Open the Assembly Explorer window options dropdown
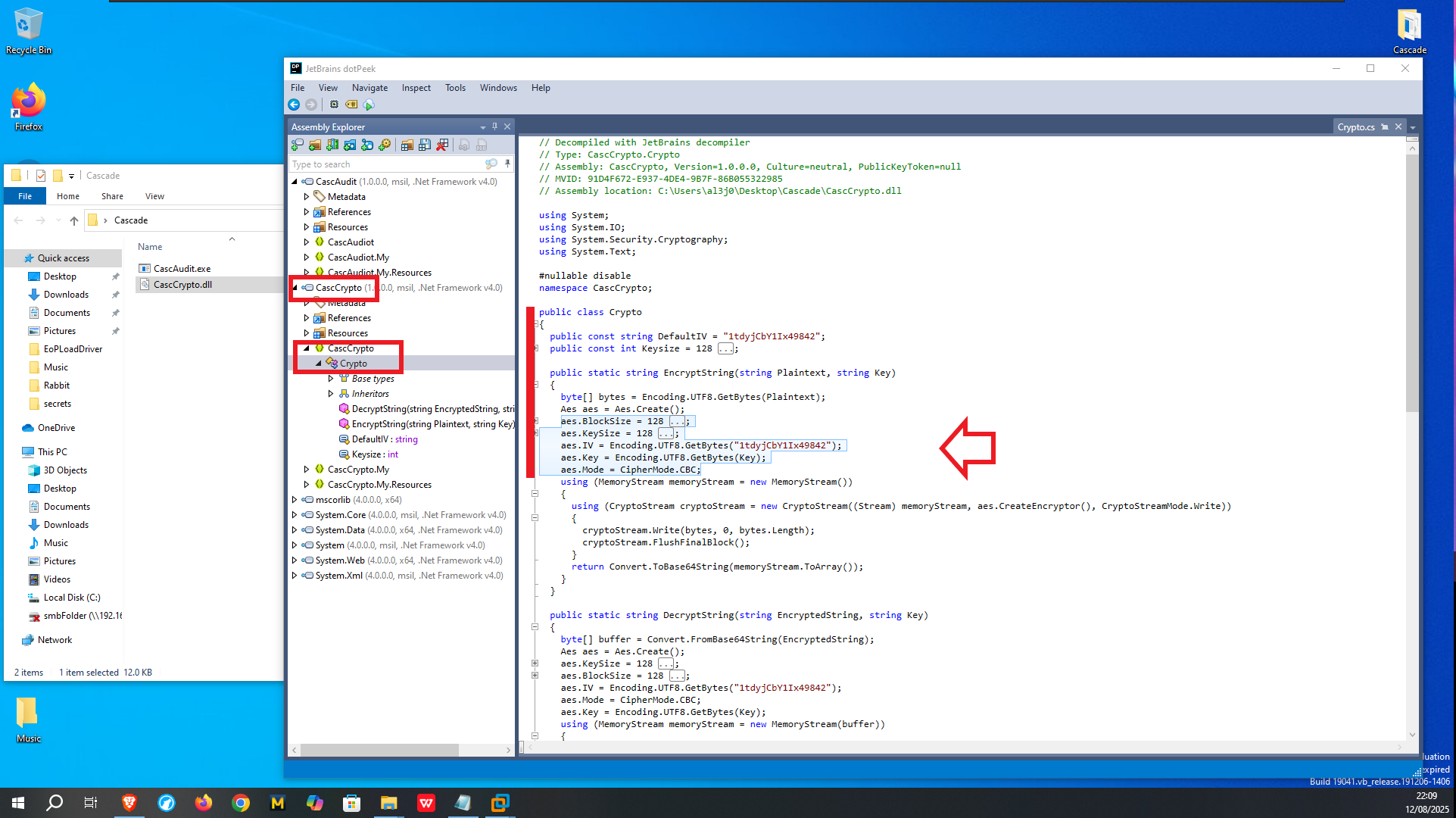This screenshot has height=818, width=1456. pyautogui.click(x=482, y=127)
